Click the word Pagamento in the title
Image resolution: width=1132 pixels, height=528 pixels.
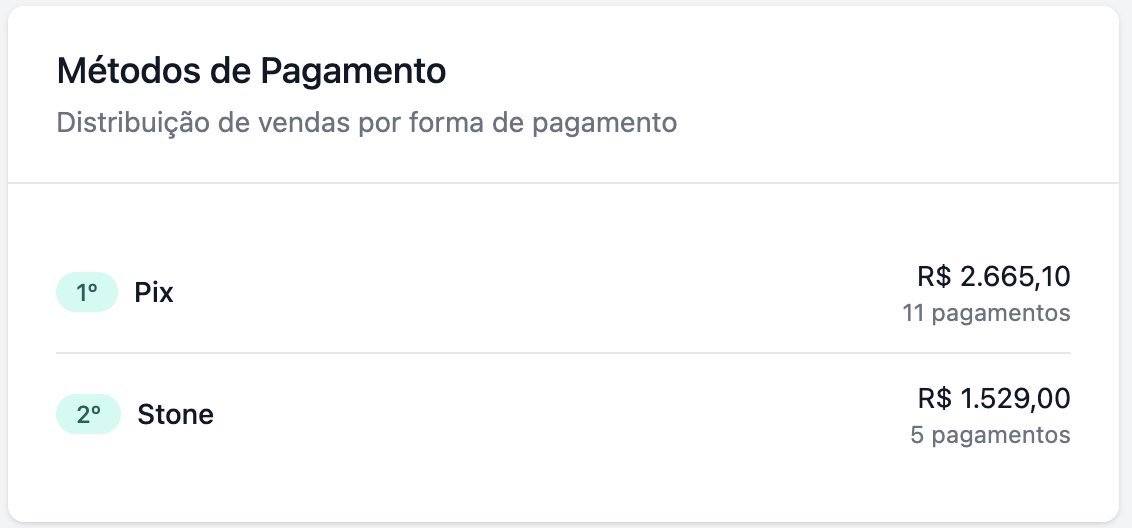pyautogui.click(x=352, y=72)
